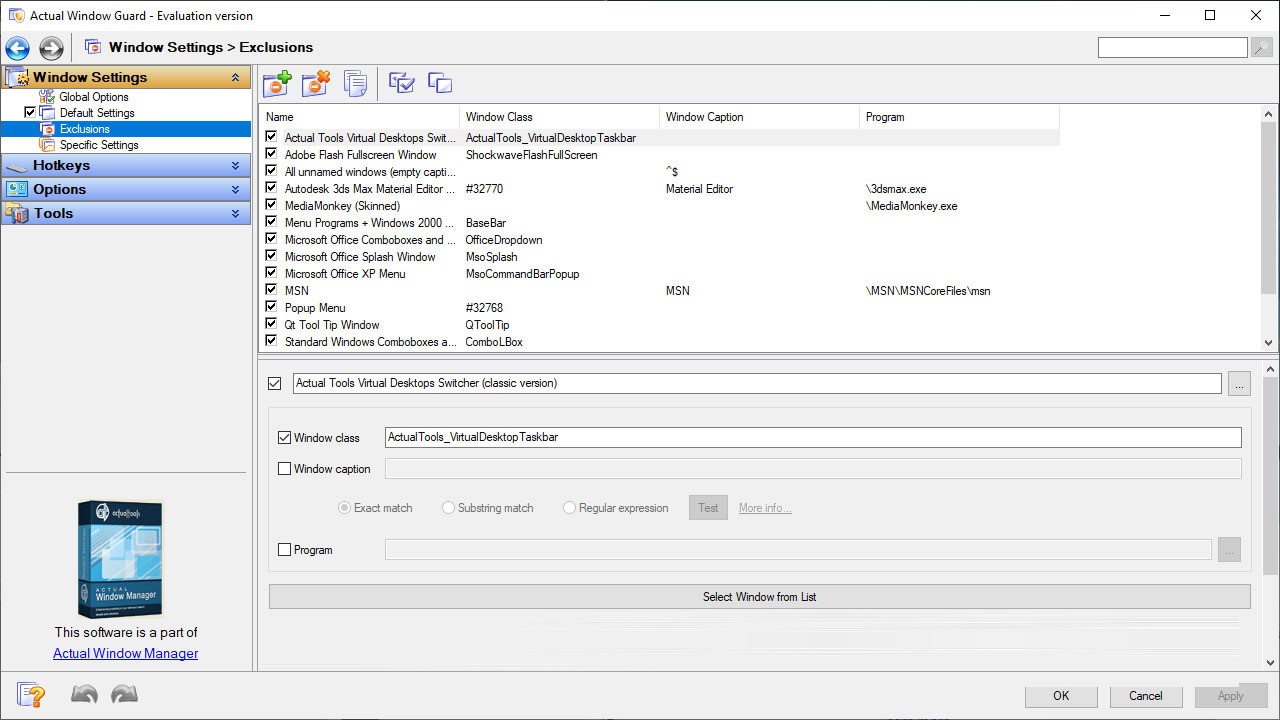Undo the last change

(x=84, y=693)
